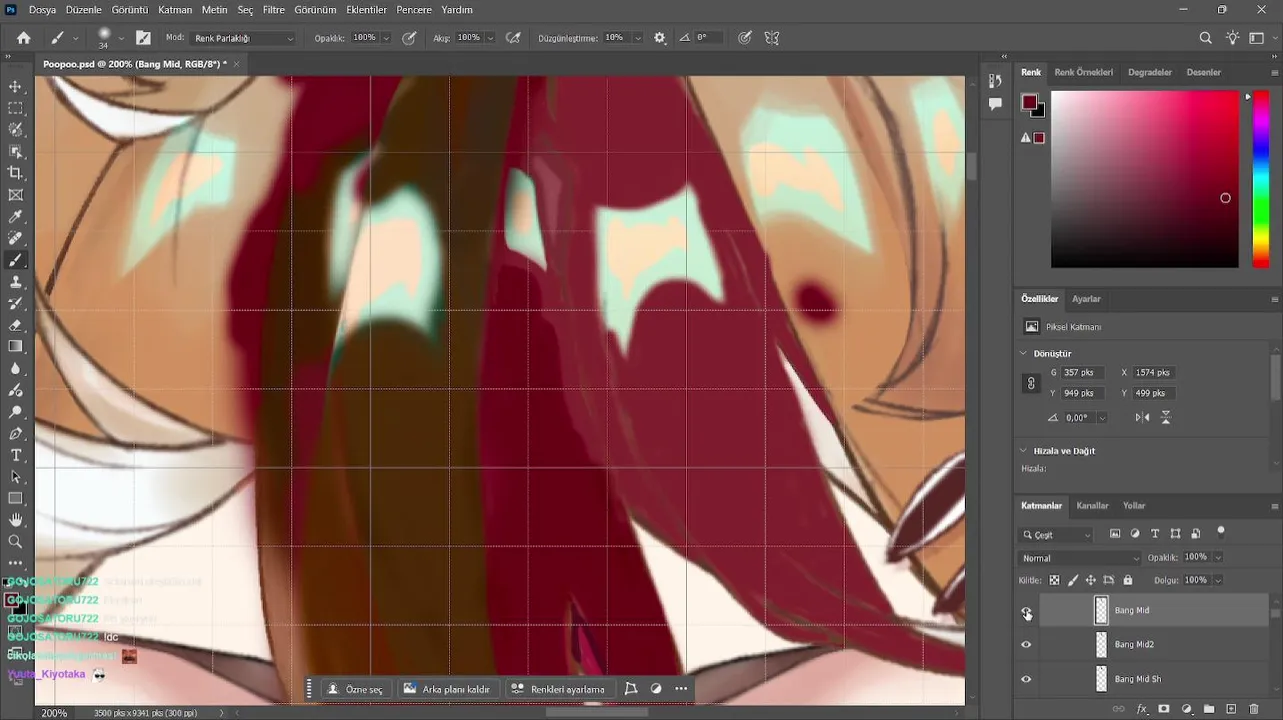Screen dimensions: 1283x720
Task: Open the brush settings panel icon
Action: [143, 38]
